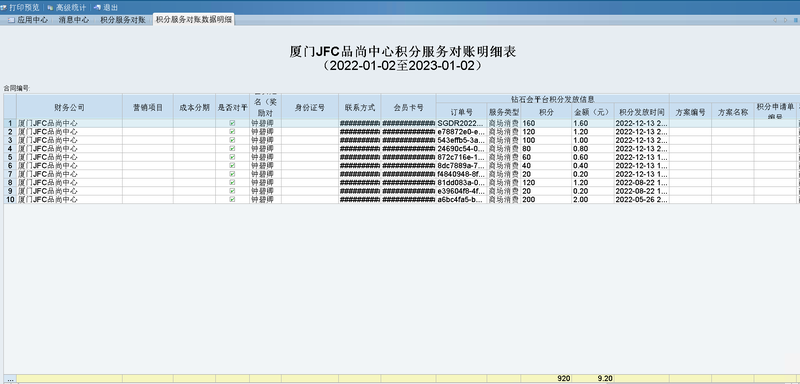Viewport: 800px width, 384px height.
Task: Click order number 24690c54-0... cell
Action: pos(461,148)
